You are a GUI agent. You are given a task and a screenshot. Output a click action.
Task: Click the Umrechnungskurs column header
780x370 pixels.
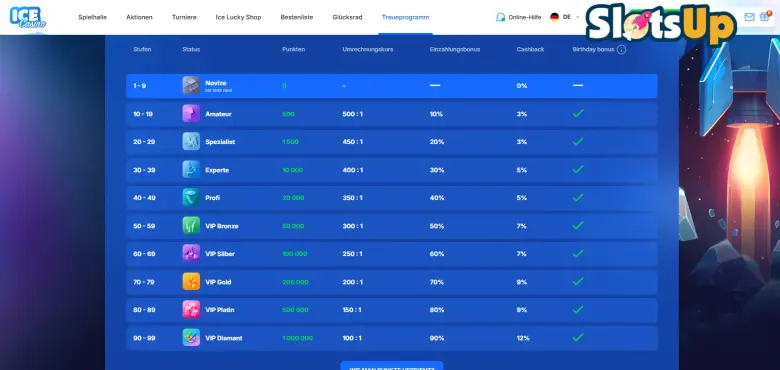(368, 50)
